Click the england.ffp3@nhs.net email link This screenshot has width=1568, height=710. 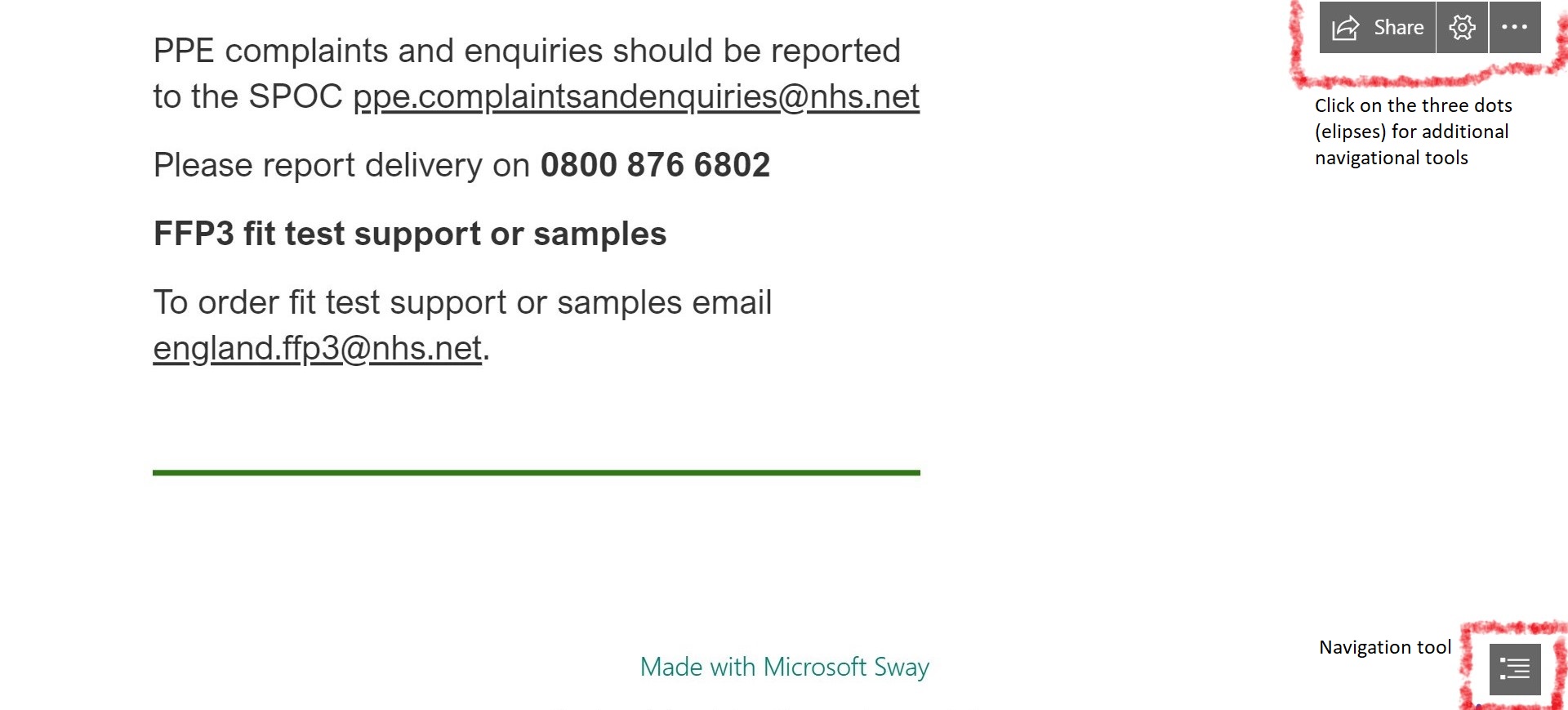(x=317, y=348)
